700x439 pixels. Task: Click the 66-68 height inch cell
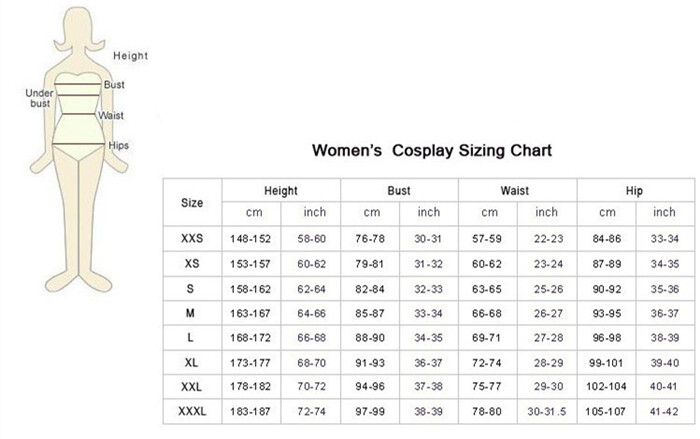pos(312,338)
